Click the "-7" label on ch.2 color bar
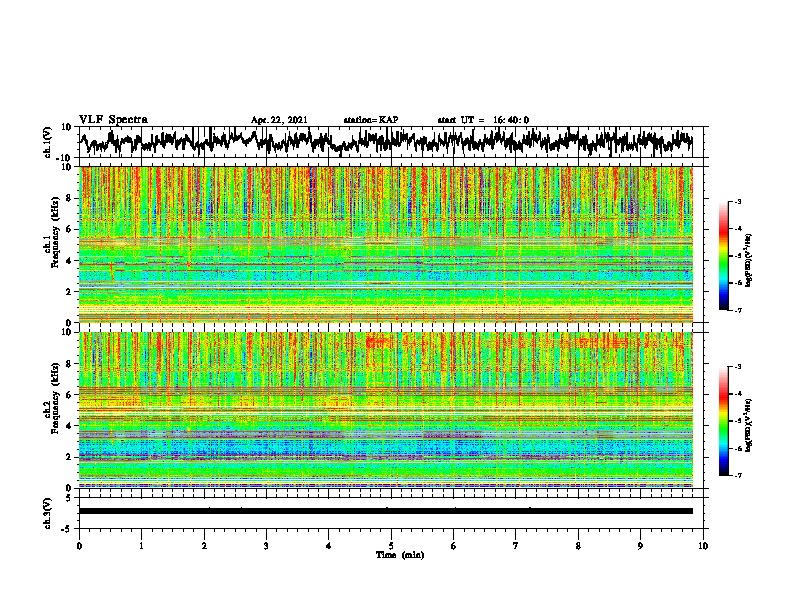This screenshot has width=792, height=612. (737, 475)
